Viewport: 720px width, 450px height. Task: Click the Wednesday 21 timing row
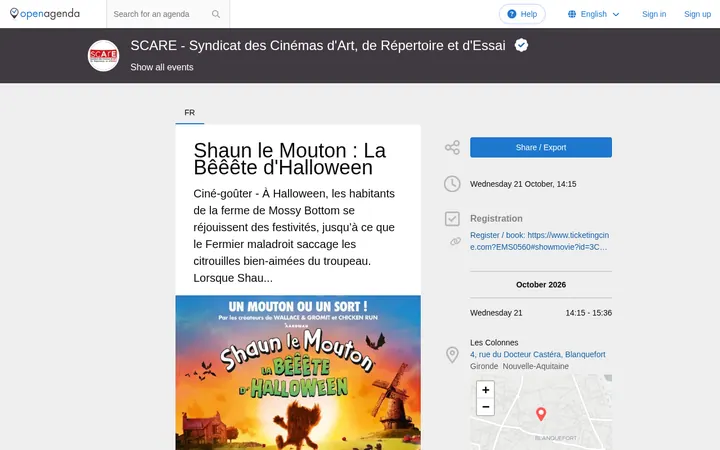tap(540, 313)
